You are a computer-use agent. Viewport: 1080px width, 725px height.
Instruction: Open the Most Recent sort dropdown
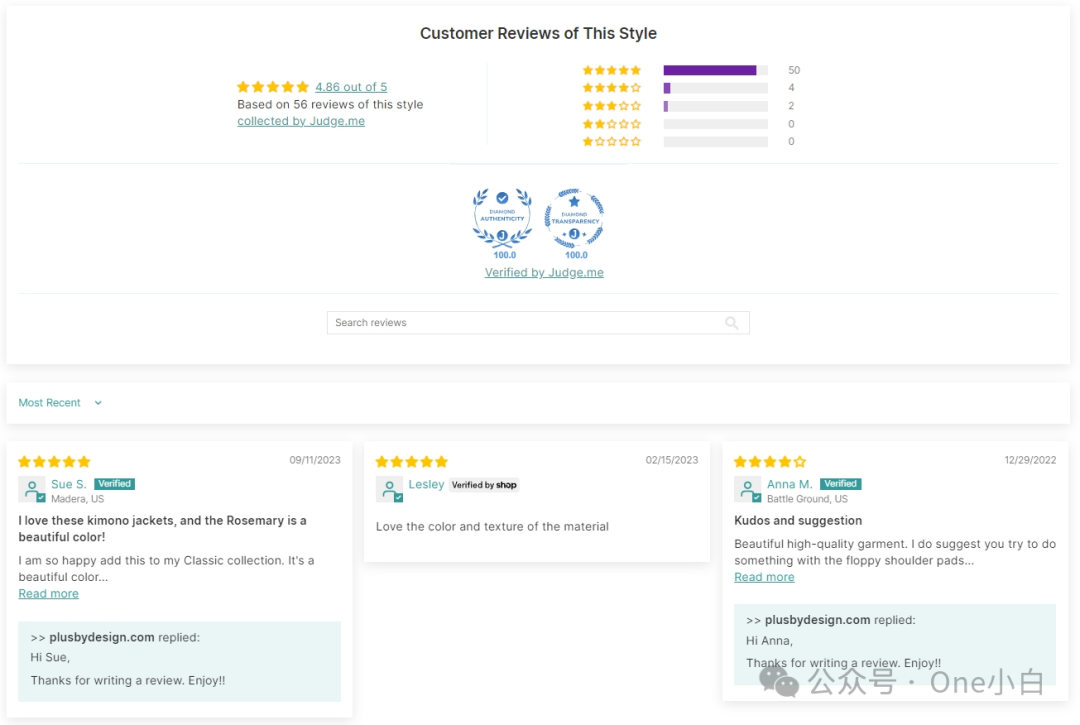(x=60, y=402)
